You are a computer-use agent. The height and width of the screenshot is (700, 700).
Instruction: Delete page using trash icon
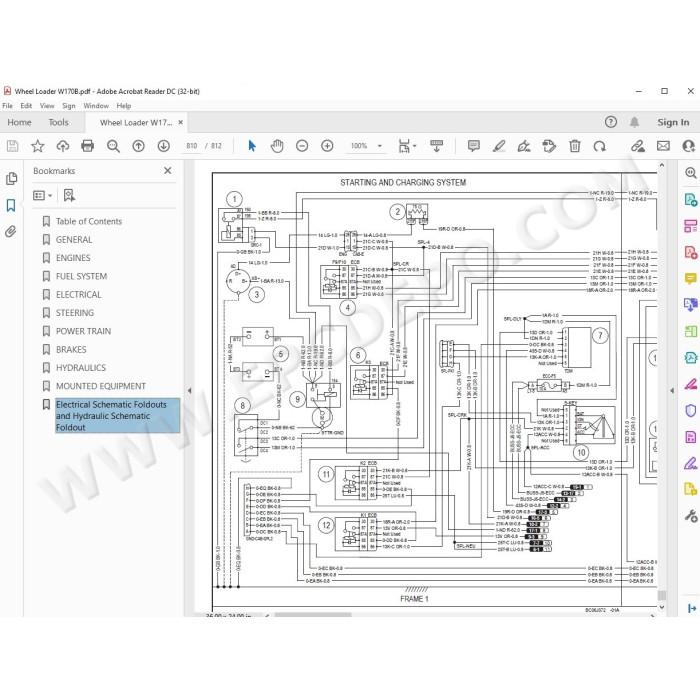575,146
